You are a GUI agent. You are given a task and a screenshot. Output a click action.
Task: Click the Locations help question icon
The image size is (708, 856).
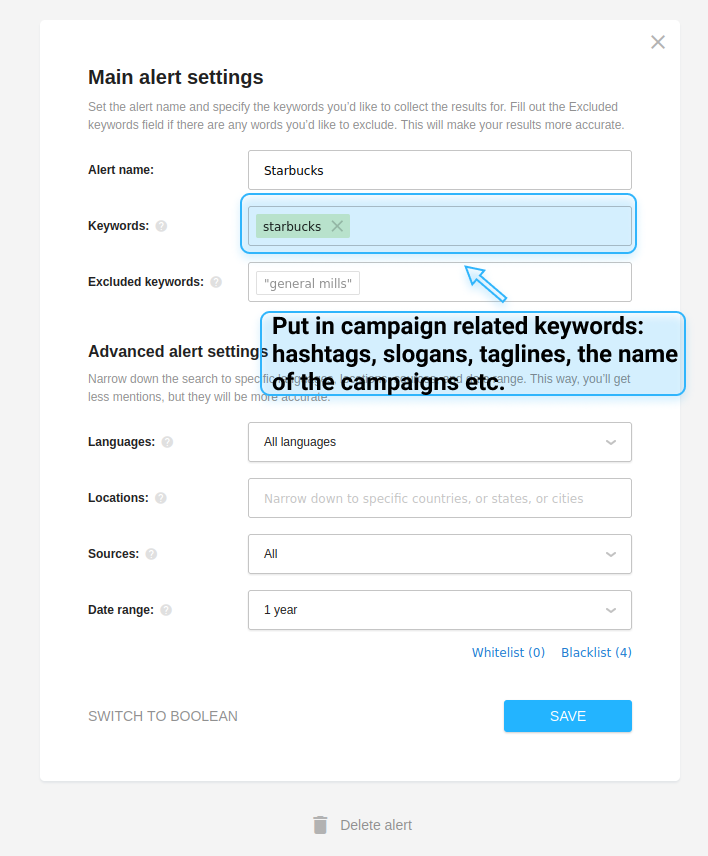(160, 498)
